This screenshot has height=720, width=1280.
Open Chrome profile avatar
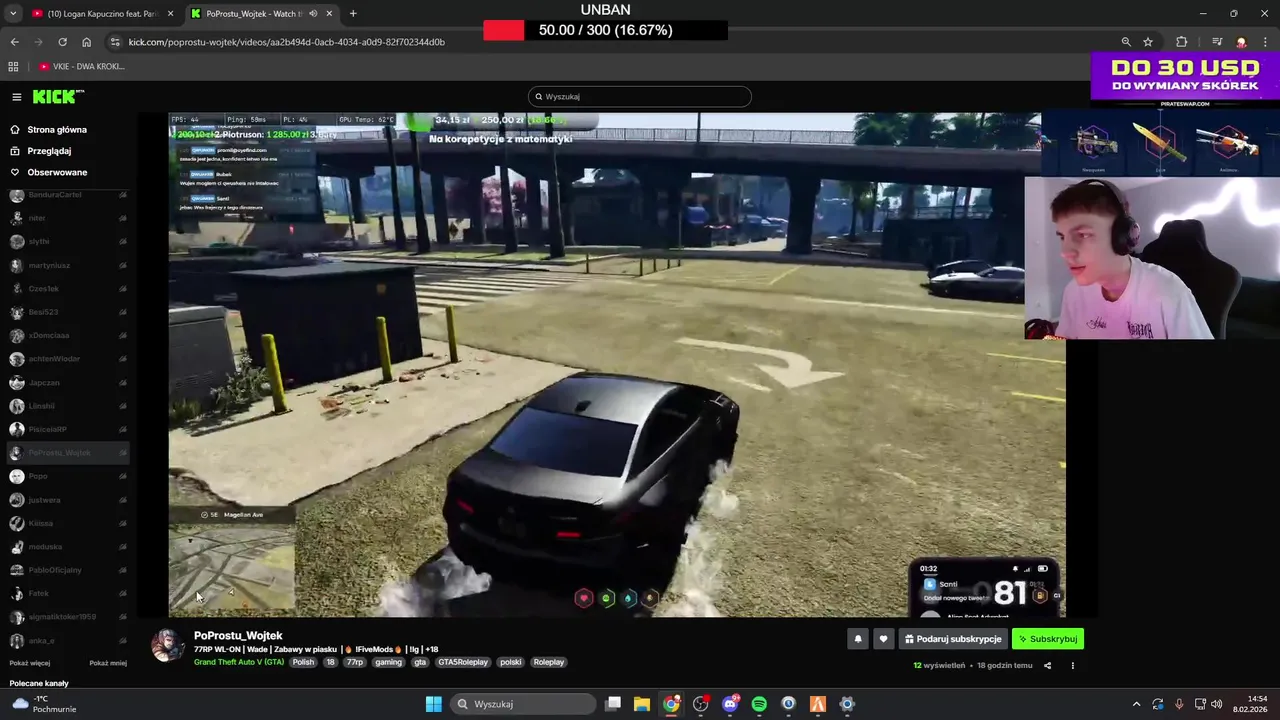point(1241,42)
